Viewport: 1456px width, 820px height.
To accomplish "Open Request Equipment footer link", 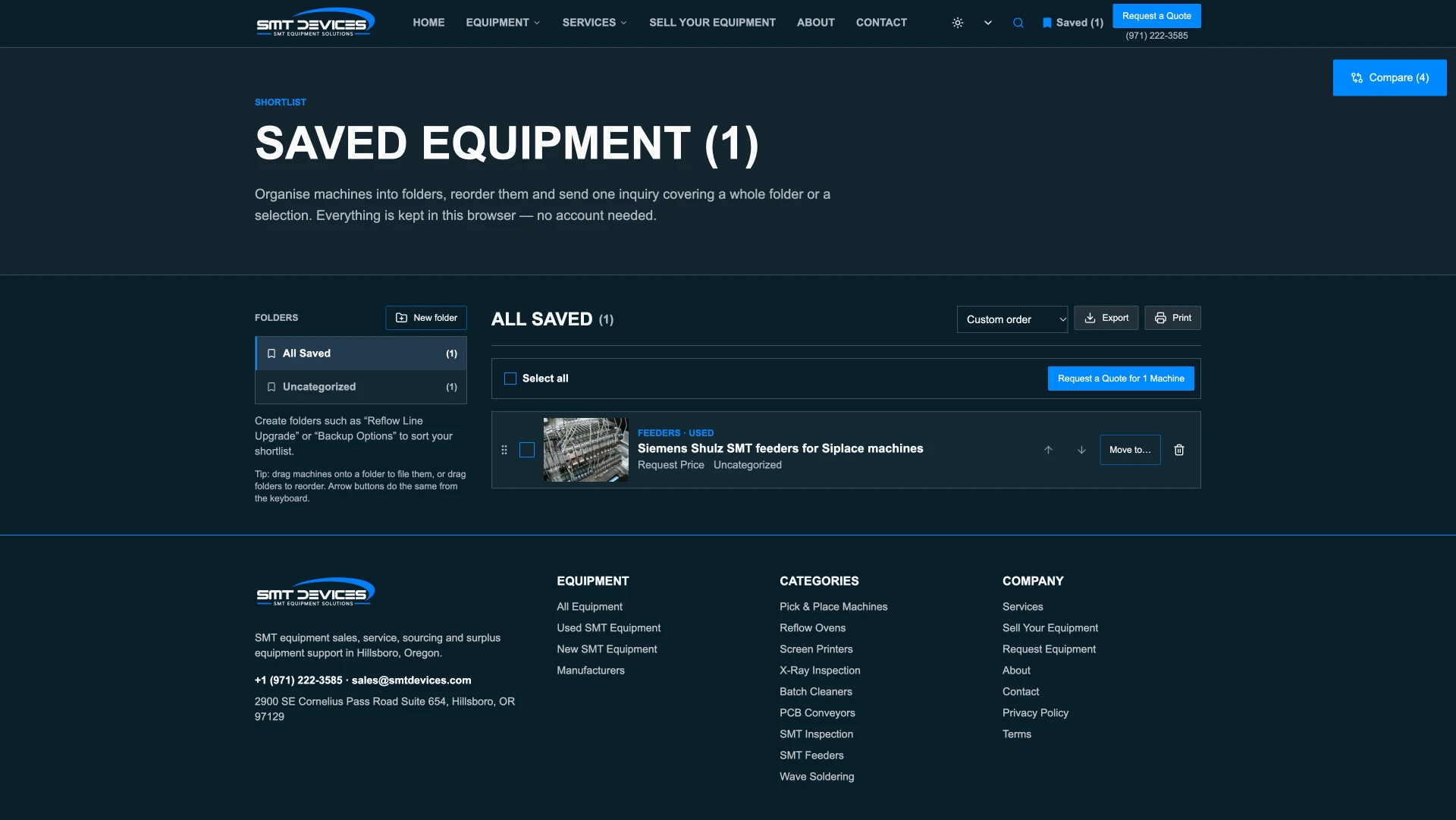I will [x=1049, y=649].
